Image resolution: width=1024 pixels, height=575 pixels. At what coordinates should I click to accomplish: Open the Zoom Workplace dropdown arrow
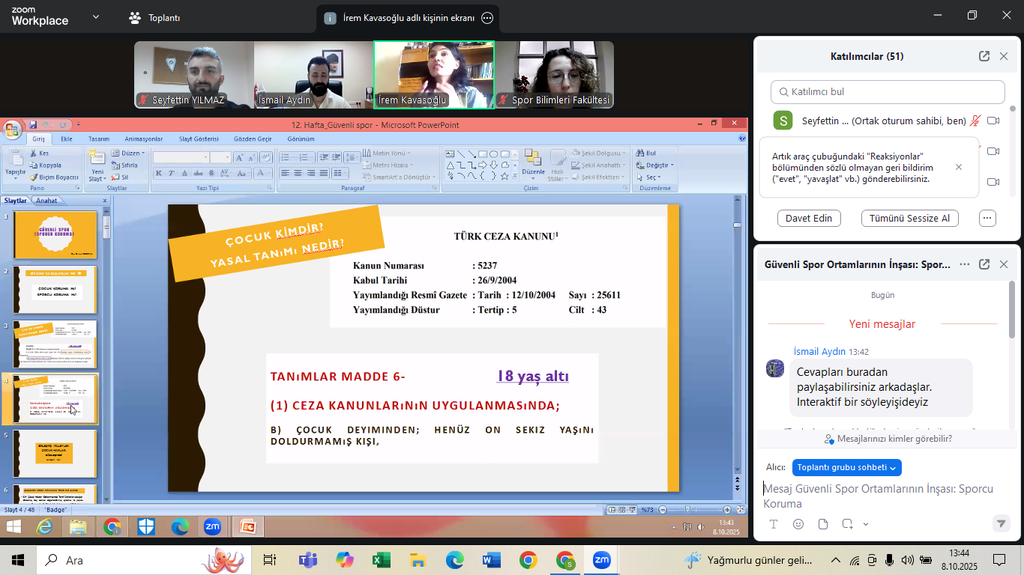coord(95,17)
